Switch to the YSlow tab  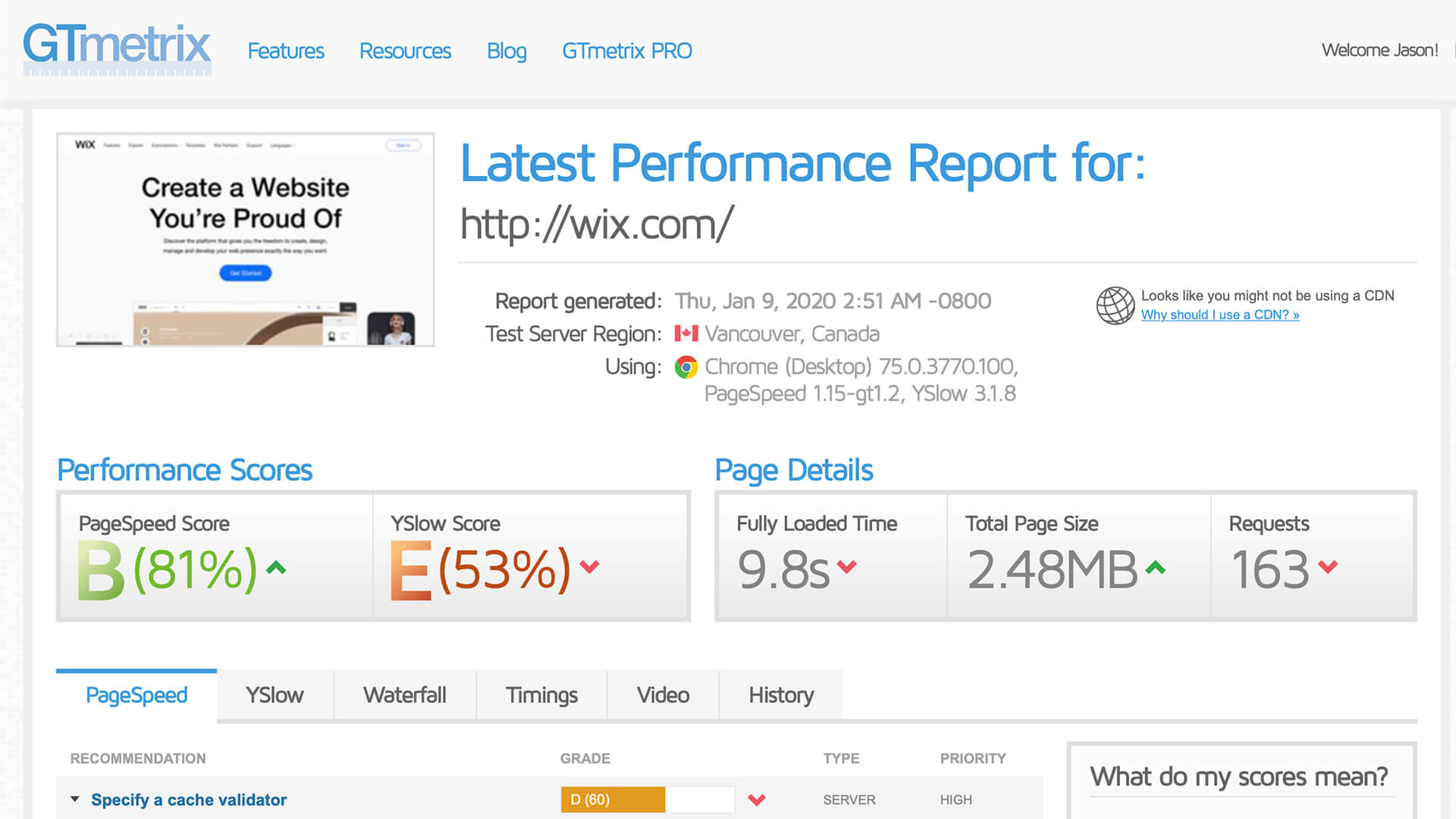275,695
